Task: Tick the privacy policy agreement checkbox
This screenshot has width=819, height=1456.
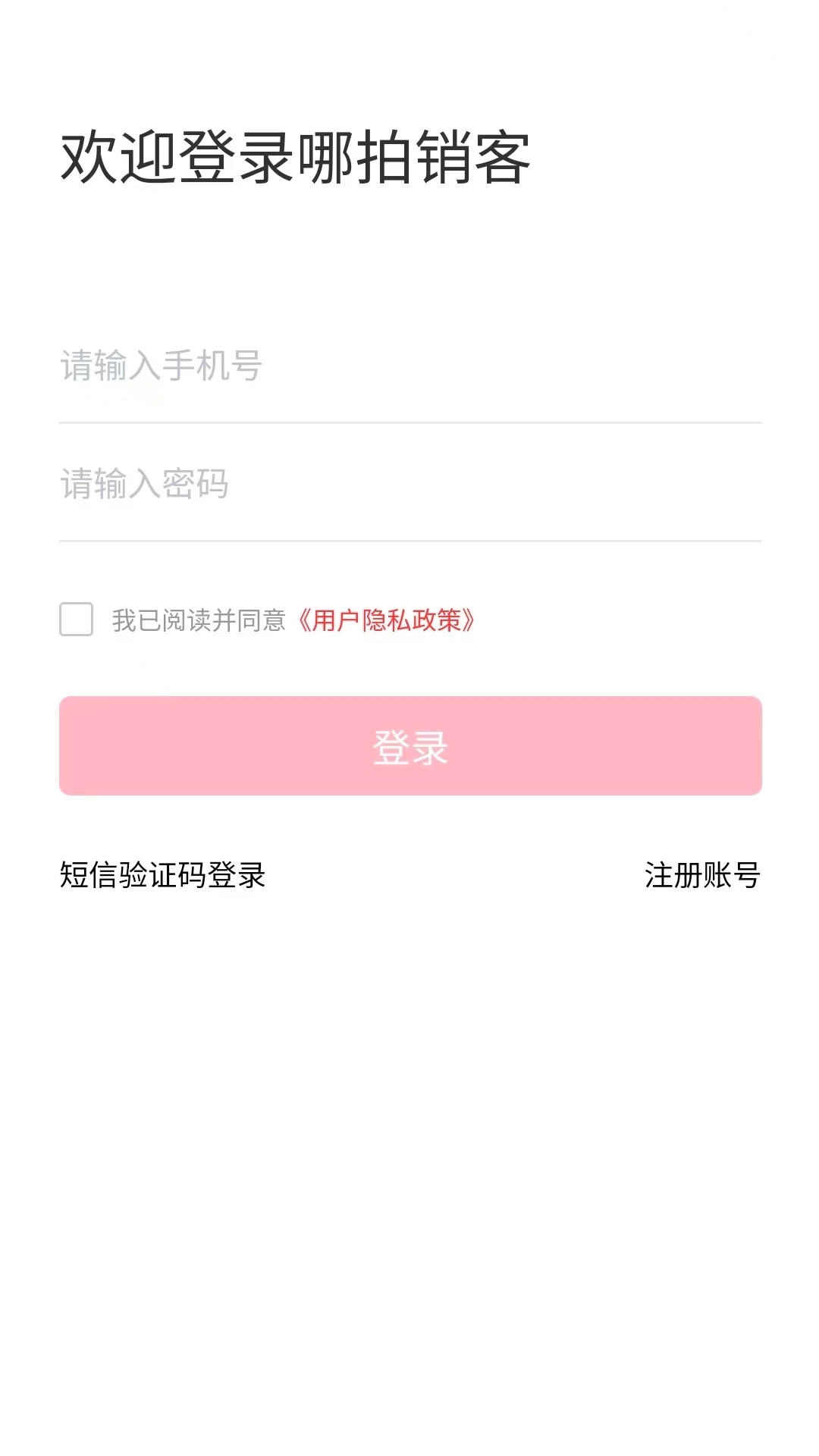Action: click(76, 620)
